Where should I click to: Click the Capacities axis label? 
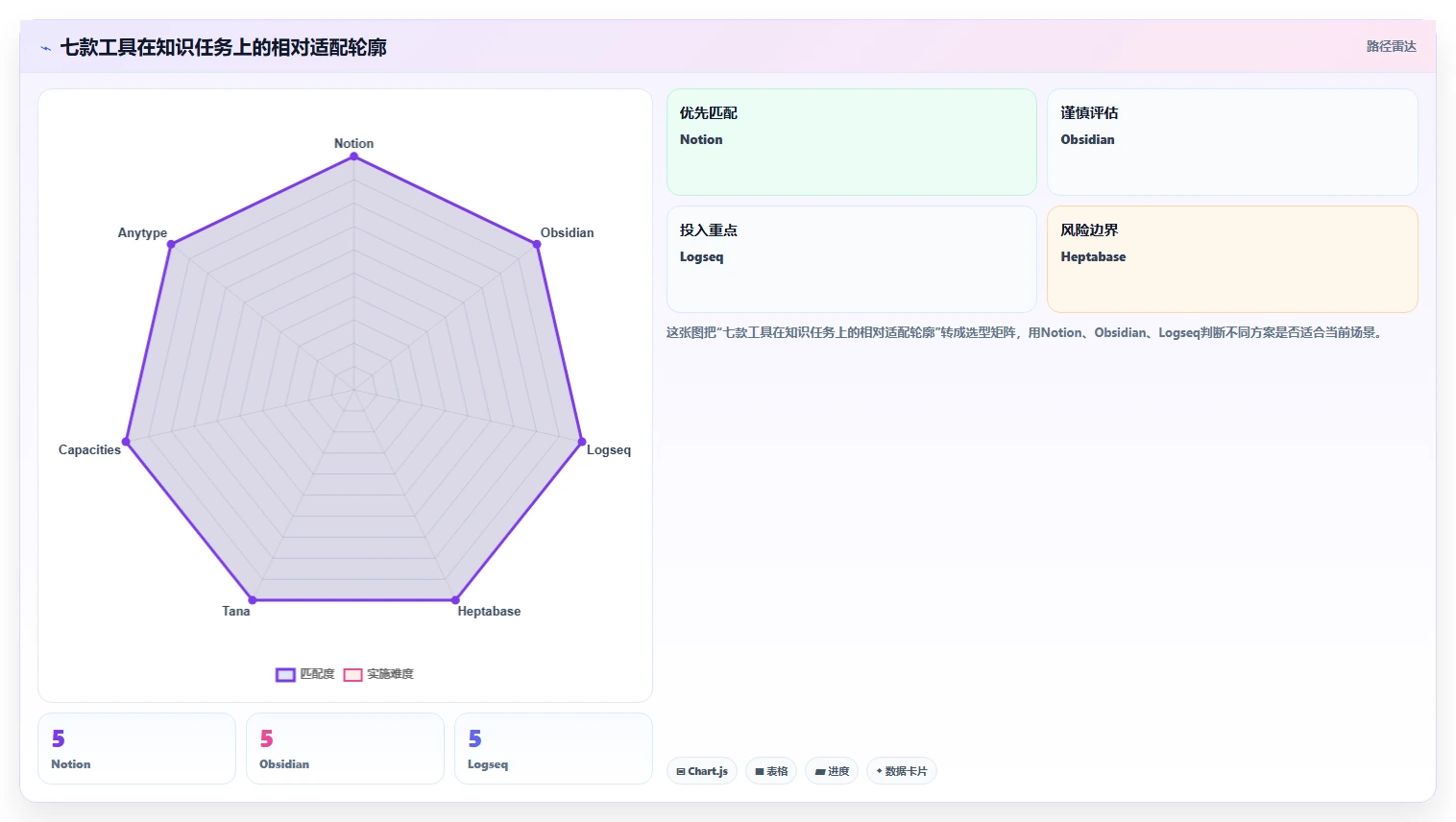coord(89,449)
